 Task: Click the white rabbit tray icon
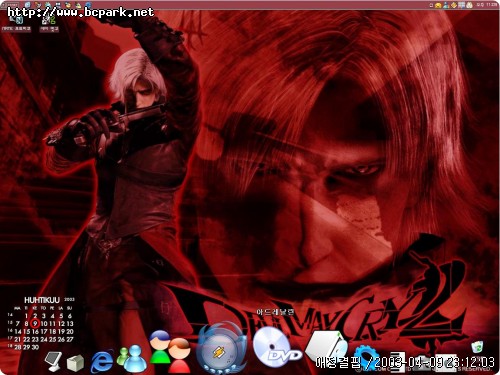[x=469, y=5]
